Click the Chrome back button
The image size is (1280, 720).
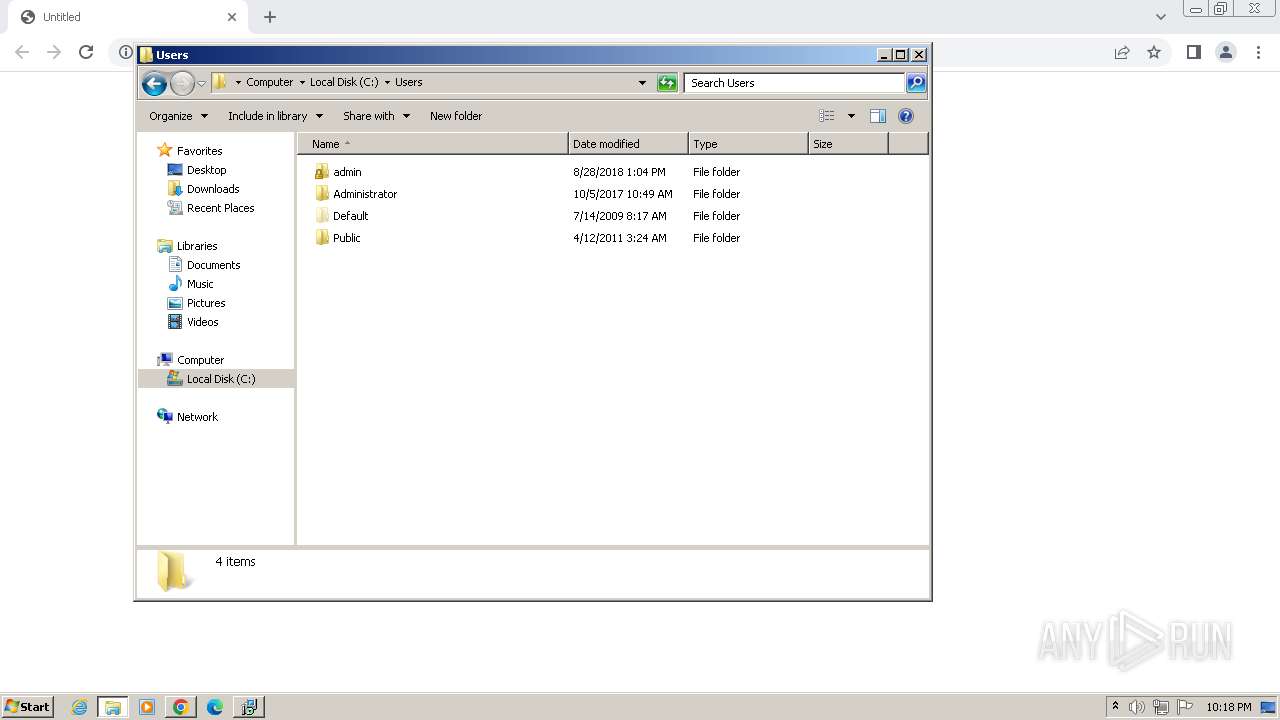tap(22, 52)
